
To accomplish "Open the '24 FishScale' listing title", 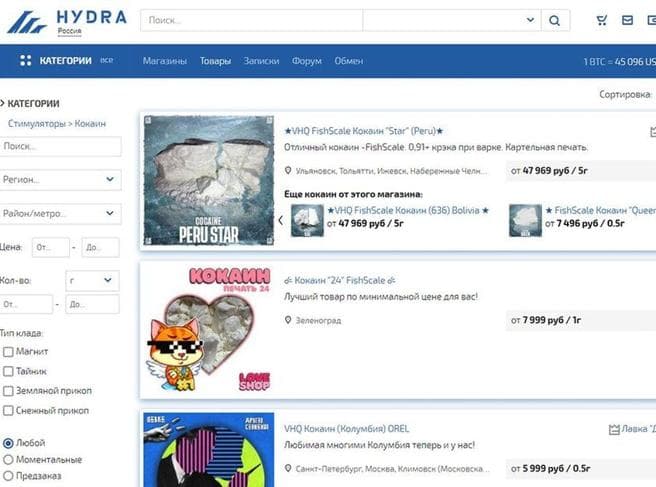I will (x=340, y=280).
